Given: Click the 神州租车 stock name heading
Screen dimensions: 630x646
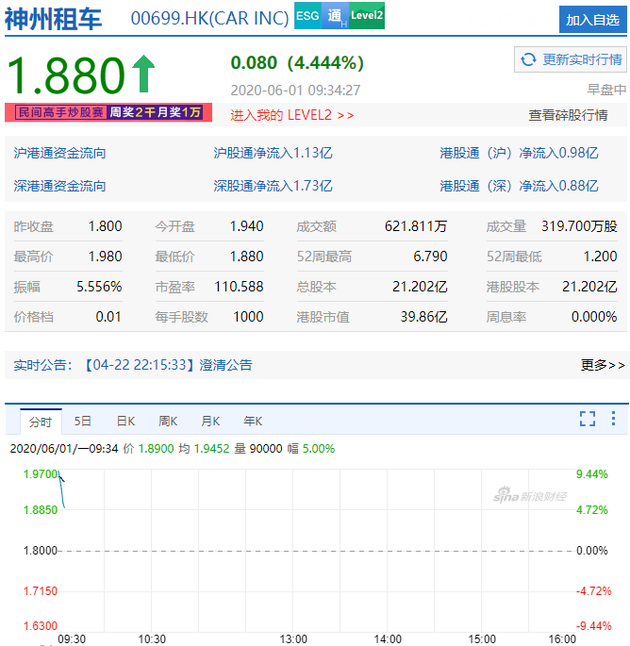Looking at the screenshot, I should pos(53,19).
